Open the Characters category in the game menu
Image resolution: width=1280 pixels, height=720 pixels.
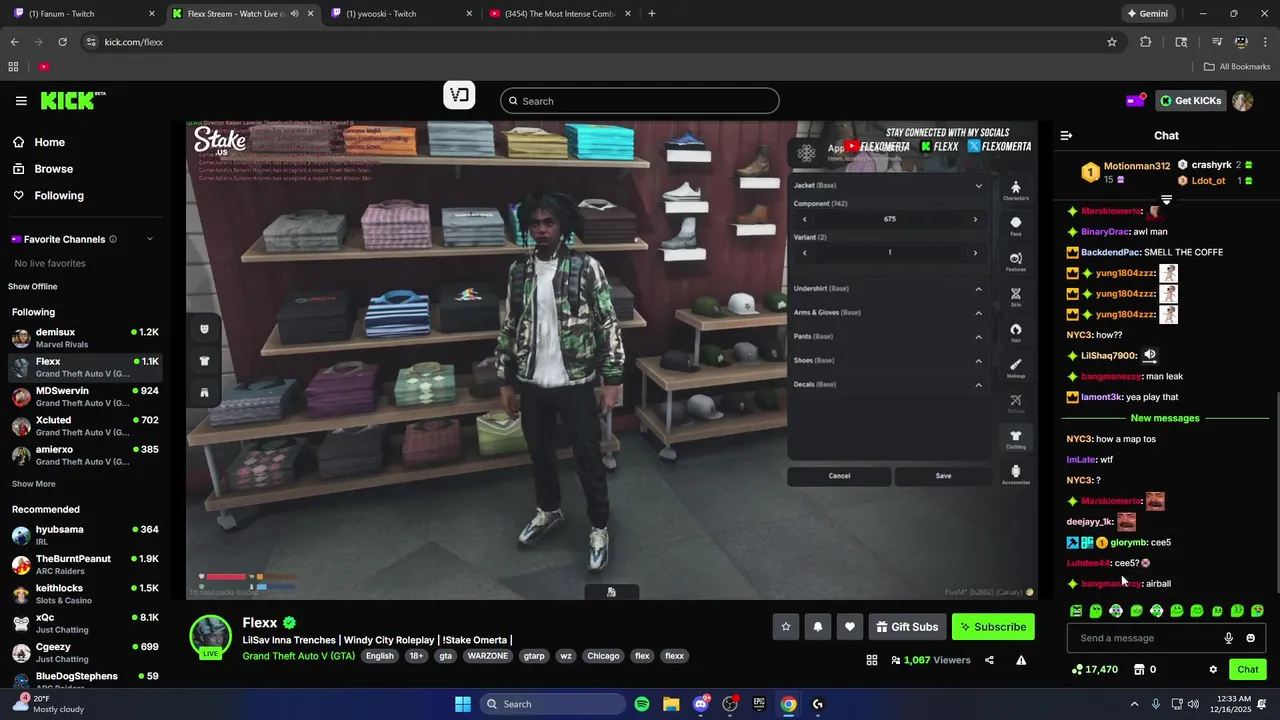click(x=1016, y=190)
